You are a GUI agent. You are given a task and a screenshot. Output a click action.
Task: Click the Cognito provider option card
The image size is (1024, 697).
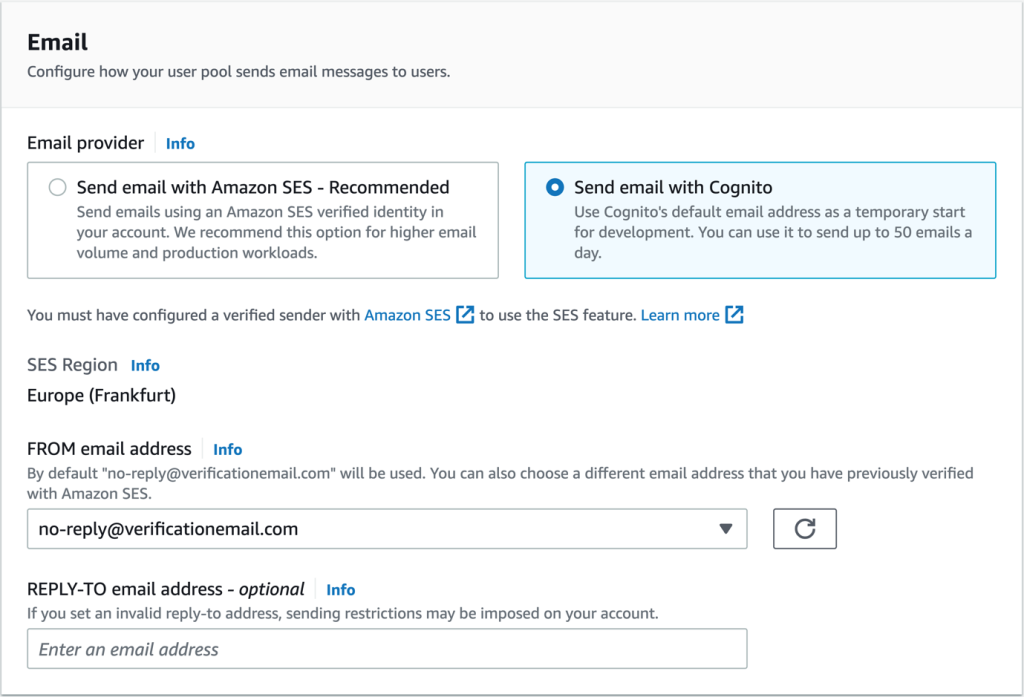[760, 220]
